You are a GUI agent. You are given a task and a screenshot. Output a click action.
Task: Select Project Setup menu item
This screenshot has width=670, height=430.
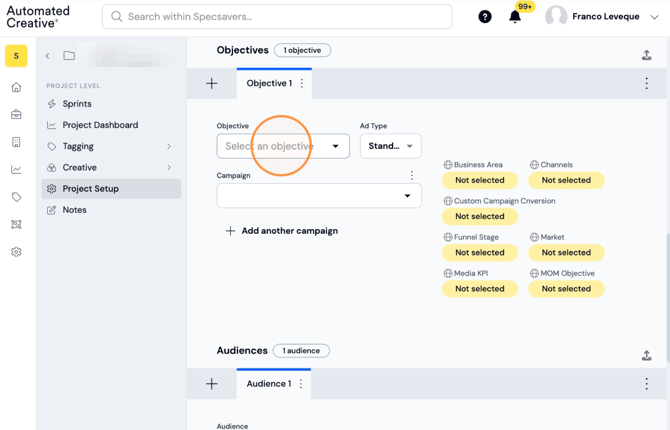(x=111, y=188)
